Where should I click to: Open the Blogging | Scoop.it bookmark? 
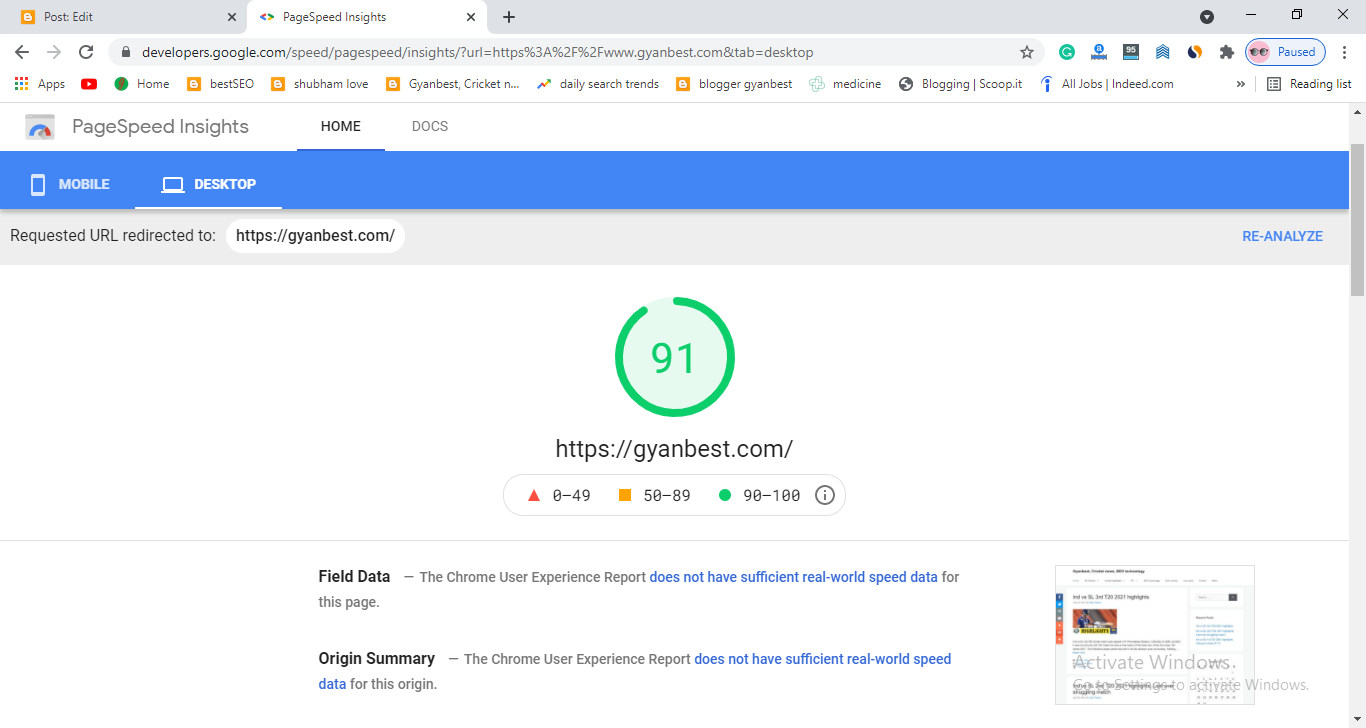pos(960,84)
